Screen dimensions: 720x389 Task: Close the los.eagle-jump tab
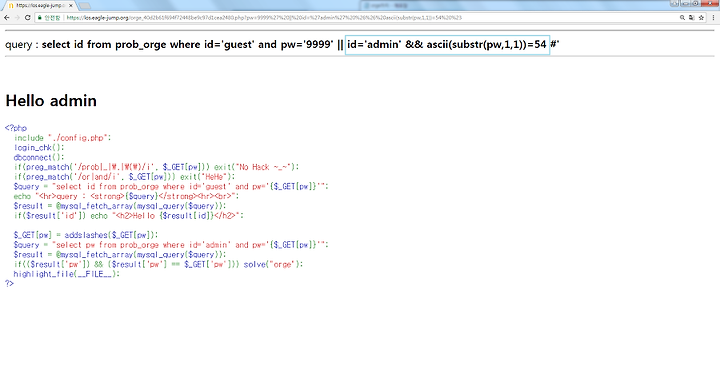coord(70,6)
